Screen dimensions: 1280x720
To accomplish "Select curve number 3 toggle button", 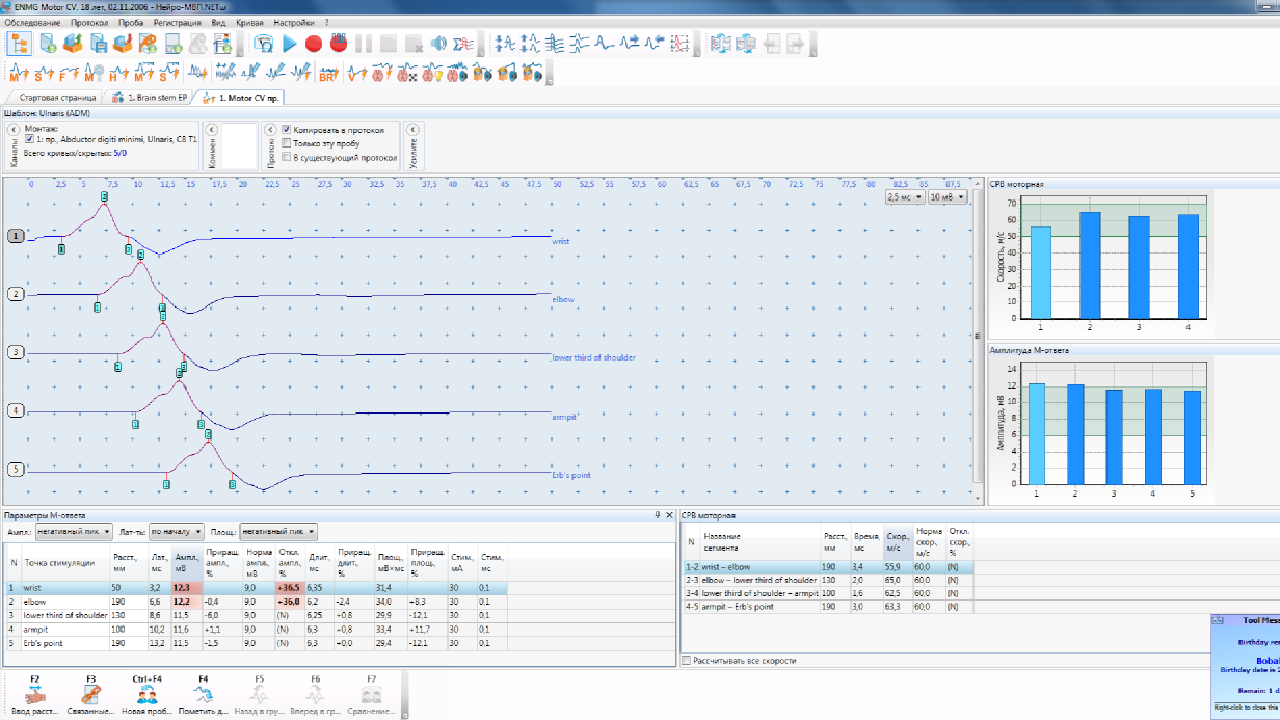I will [x=16, y=352].
